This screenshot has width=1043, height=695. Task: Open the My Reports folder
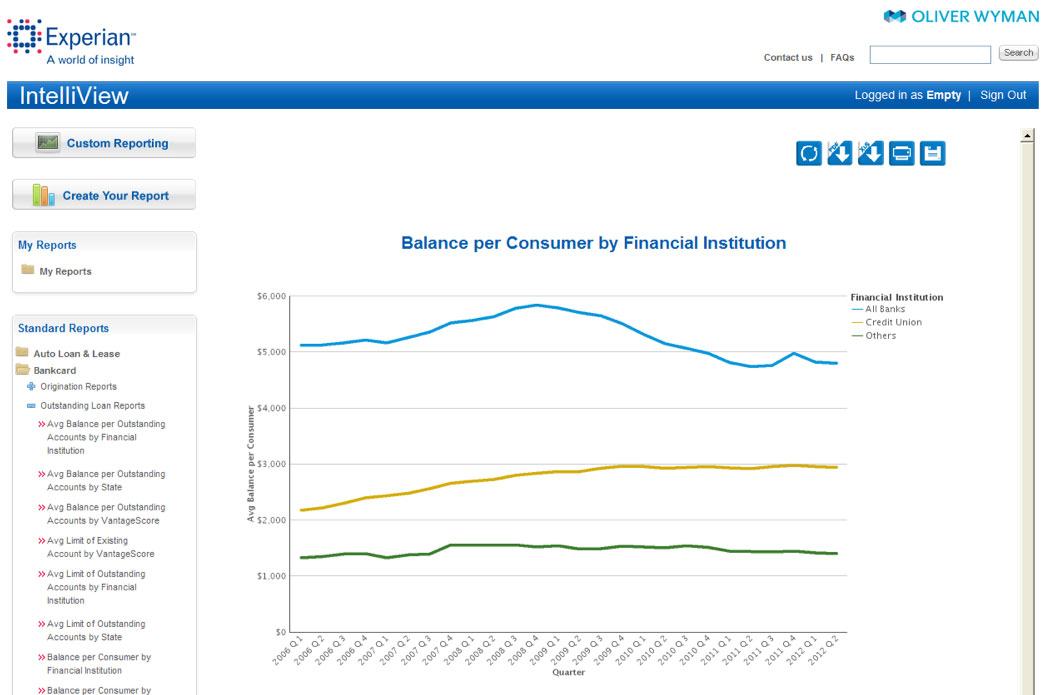[65, 271]
